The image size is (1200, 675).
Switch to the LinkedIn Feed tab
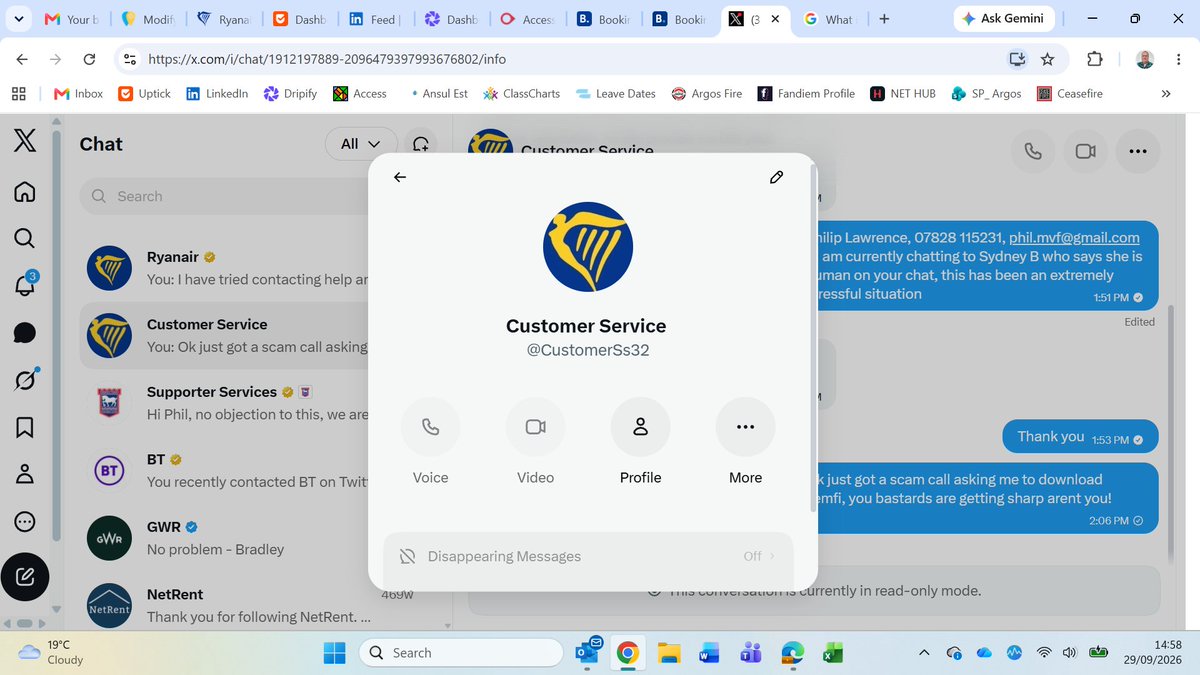pos(374,19)
